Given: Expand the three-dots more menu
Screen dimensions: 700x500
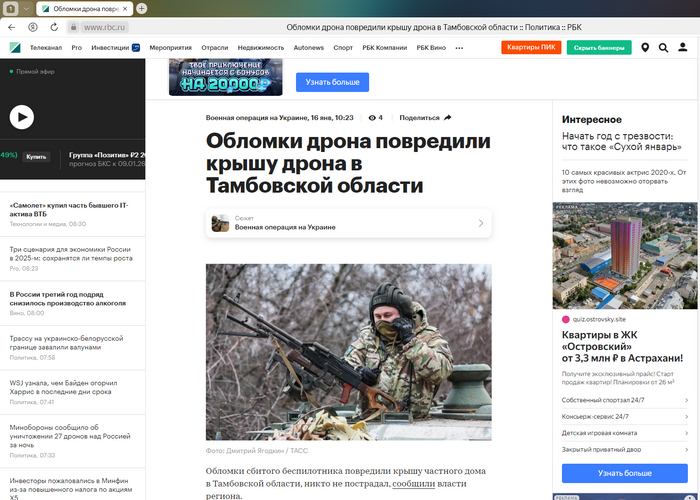Looking at the screenshot, I should 459,48.
